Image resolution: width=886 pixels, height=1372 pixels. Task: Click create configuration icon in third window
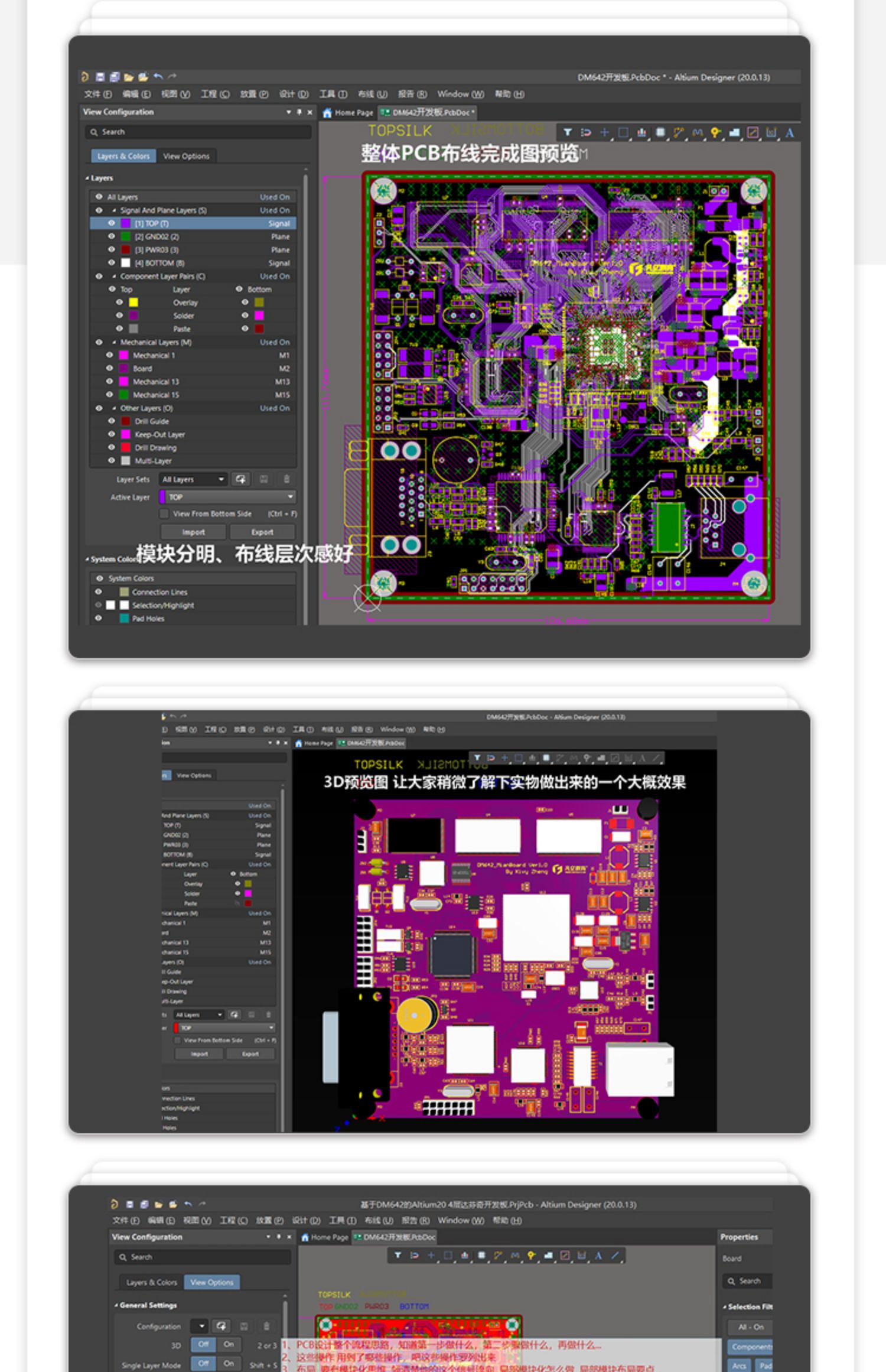[221, 1326]
